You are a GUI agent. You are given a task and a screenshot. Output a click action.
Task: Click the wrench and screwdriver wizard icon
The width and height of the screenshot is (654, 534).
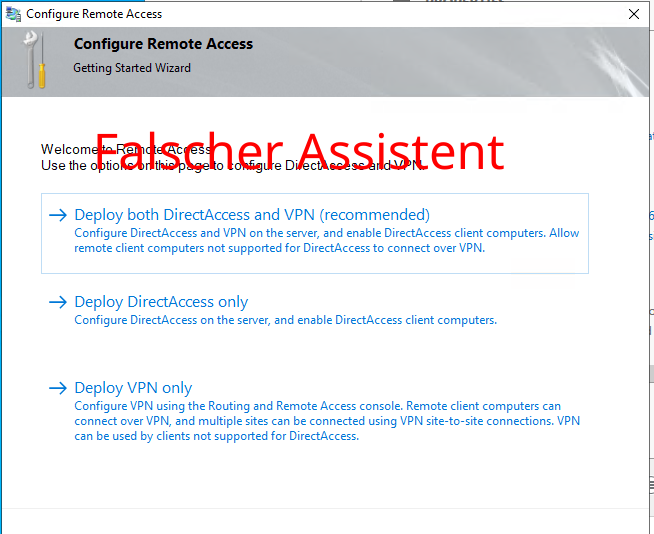point(35,58)
